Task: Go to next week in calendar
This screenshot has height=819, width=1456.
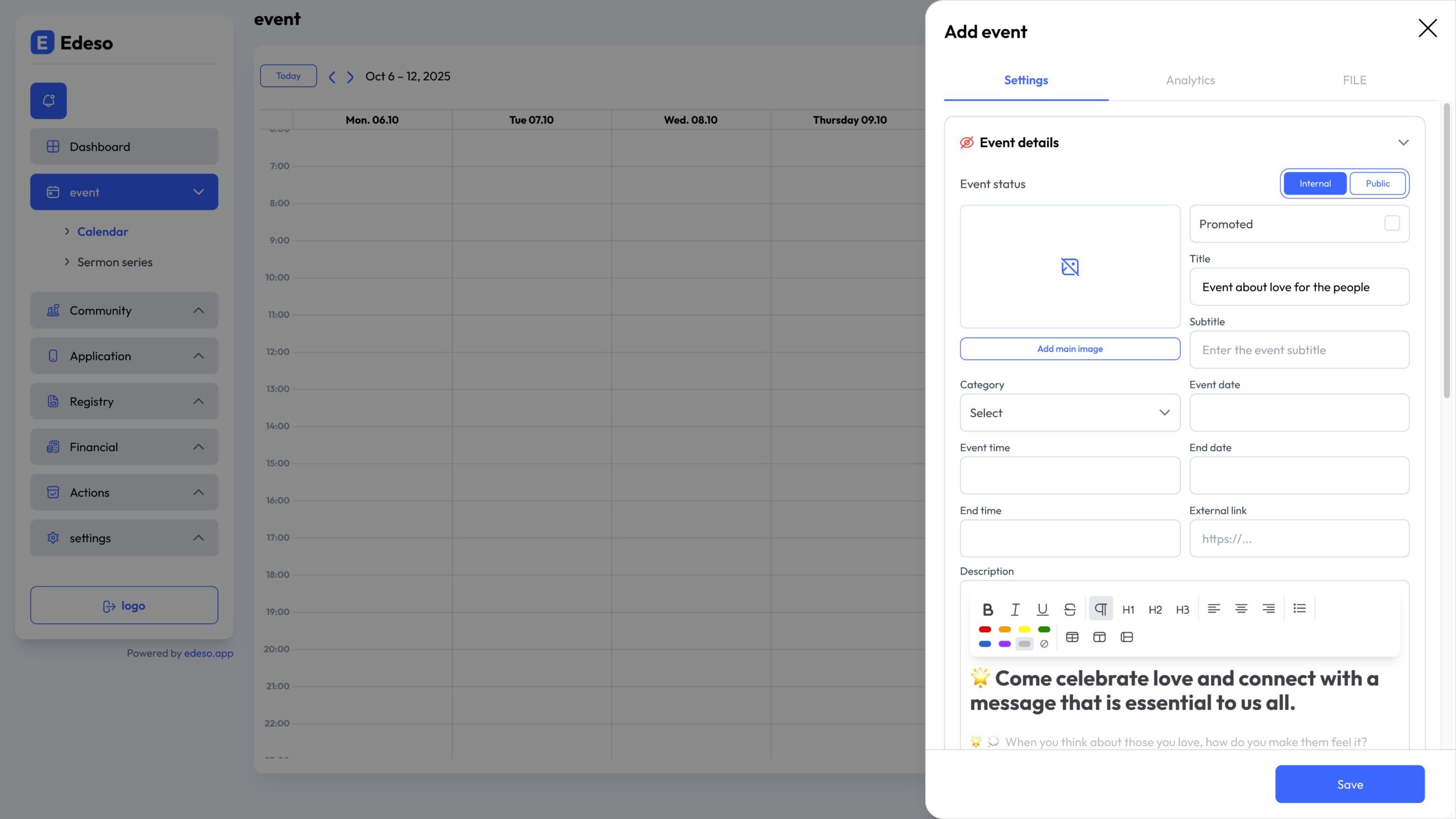Action: click(350, 77)
